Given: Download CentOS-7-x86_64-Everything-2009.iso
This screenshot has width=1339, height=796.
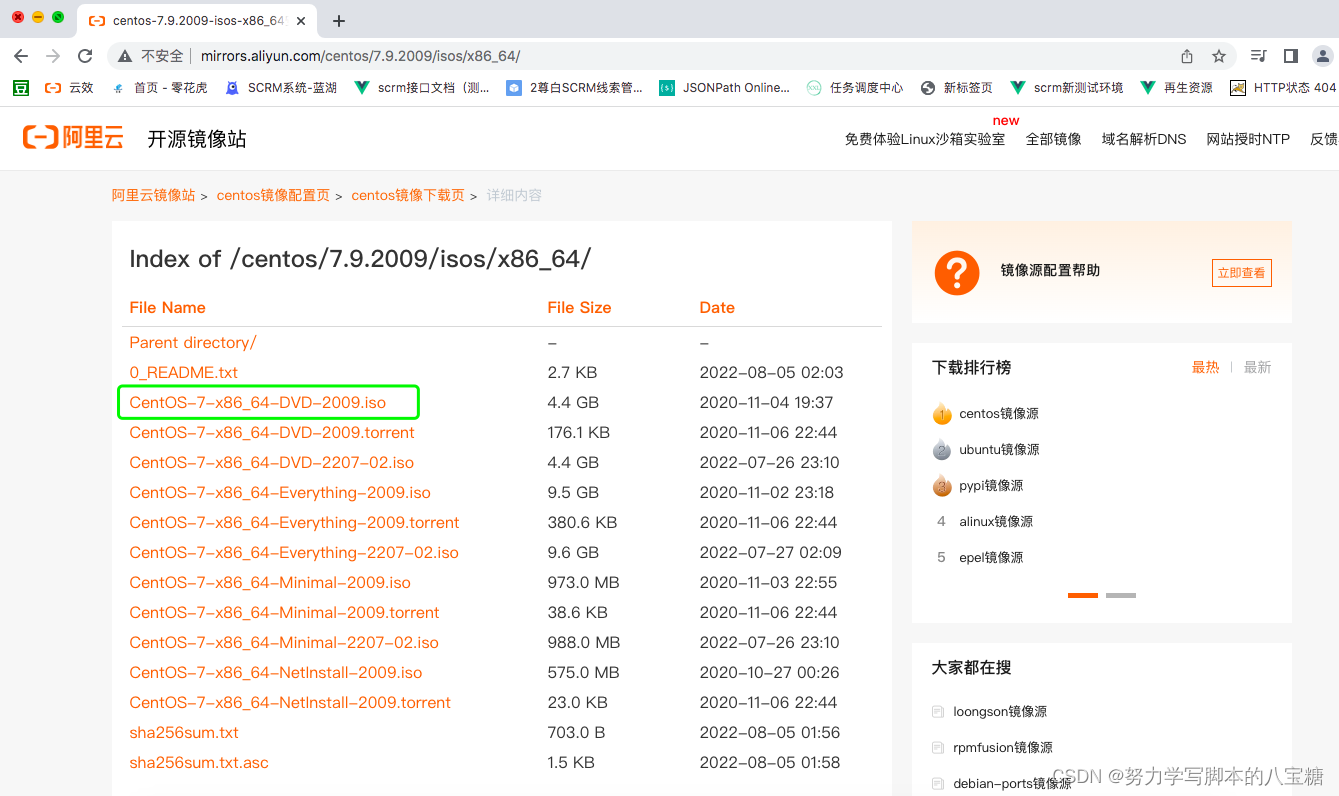Looking at the screenshot, I should pyautogui.click(x=280, y=492).
